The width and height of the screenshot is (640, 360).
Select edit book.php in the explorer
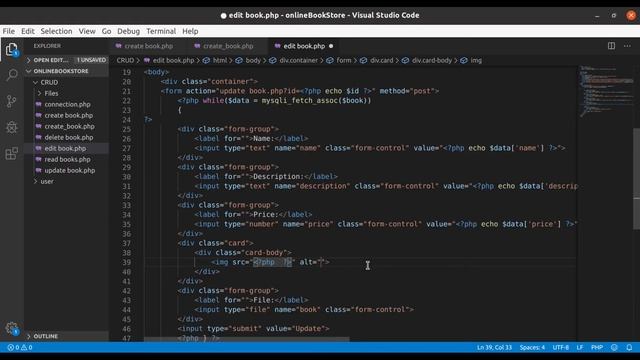[x=65, y=149]
